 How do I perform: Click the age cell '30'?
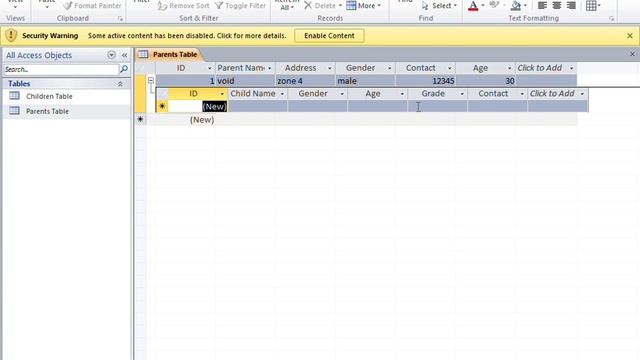click(485, 81)
